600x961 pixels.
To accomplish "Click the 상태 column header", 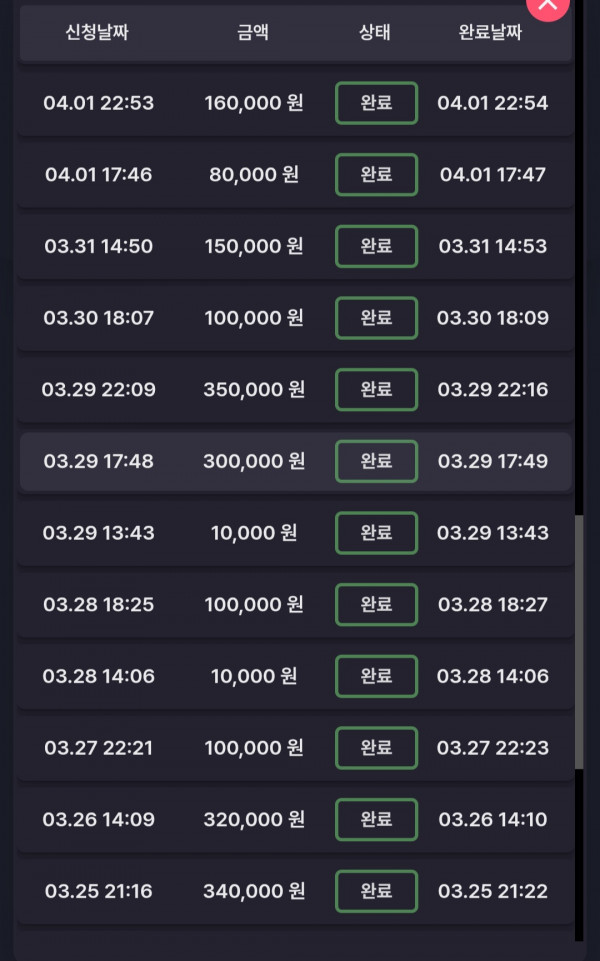I will point(375,32).
